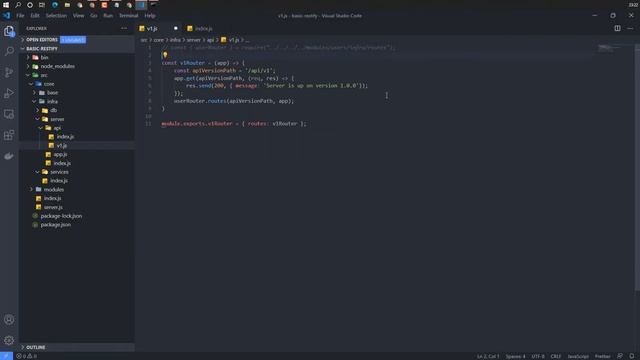Viewport: 640px width, 360px height.
Task: Open the Go menu
Action: pos(94,16)
